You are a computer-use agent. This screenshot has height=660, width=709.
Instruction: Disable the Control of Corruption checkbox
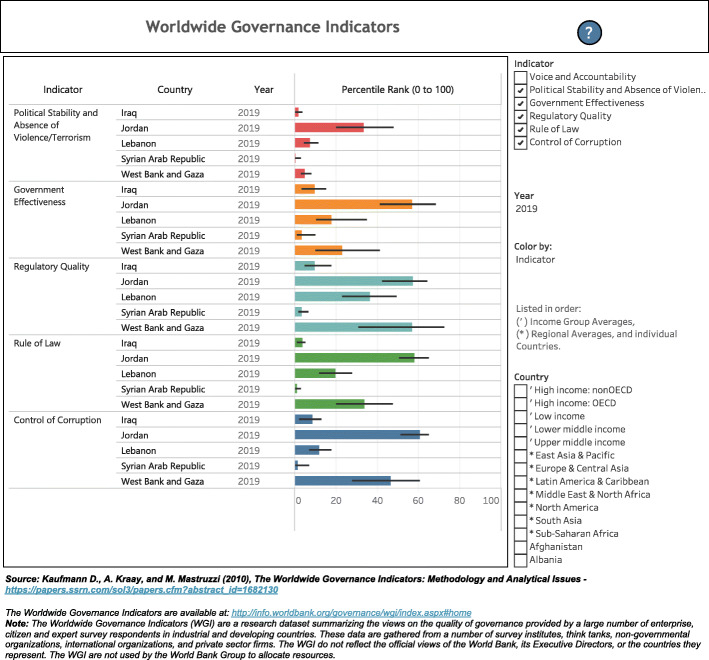520,142
